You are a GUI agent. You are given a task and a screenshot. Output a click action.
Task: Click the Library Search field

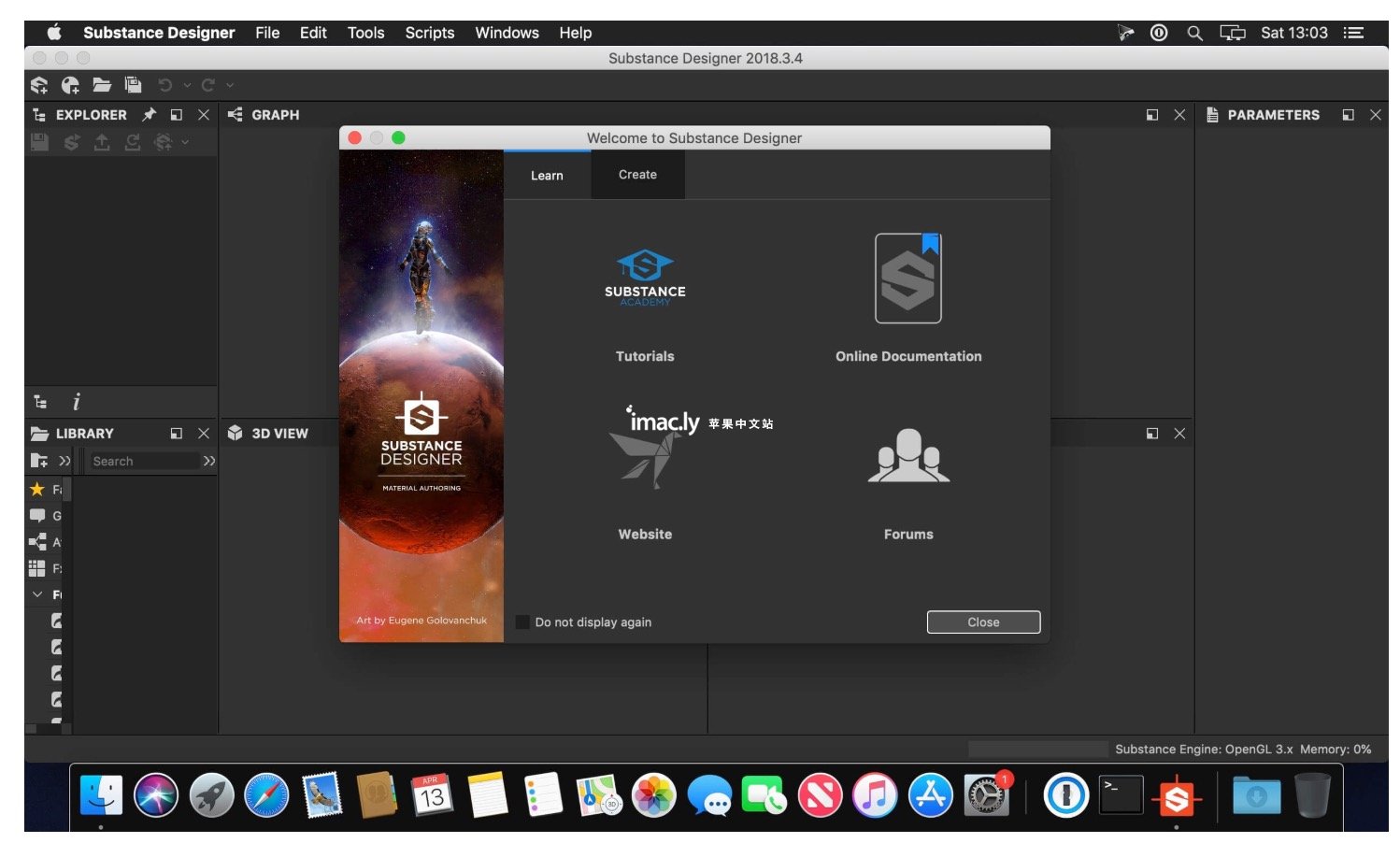(x=143, y=461)
